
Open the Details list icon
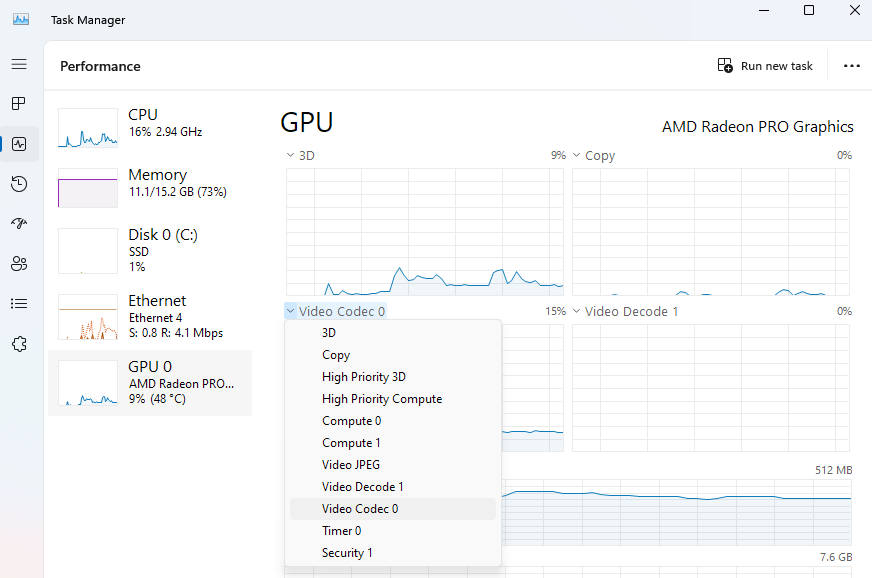19,304
